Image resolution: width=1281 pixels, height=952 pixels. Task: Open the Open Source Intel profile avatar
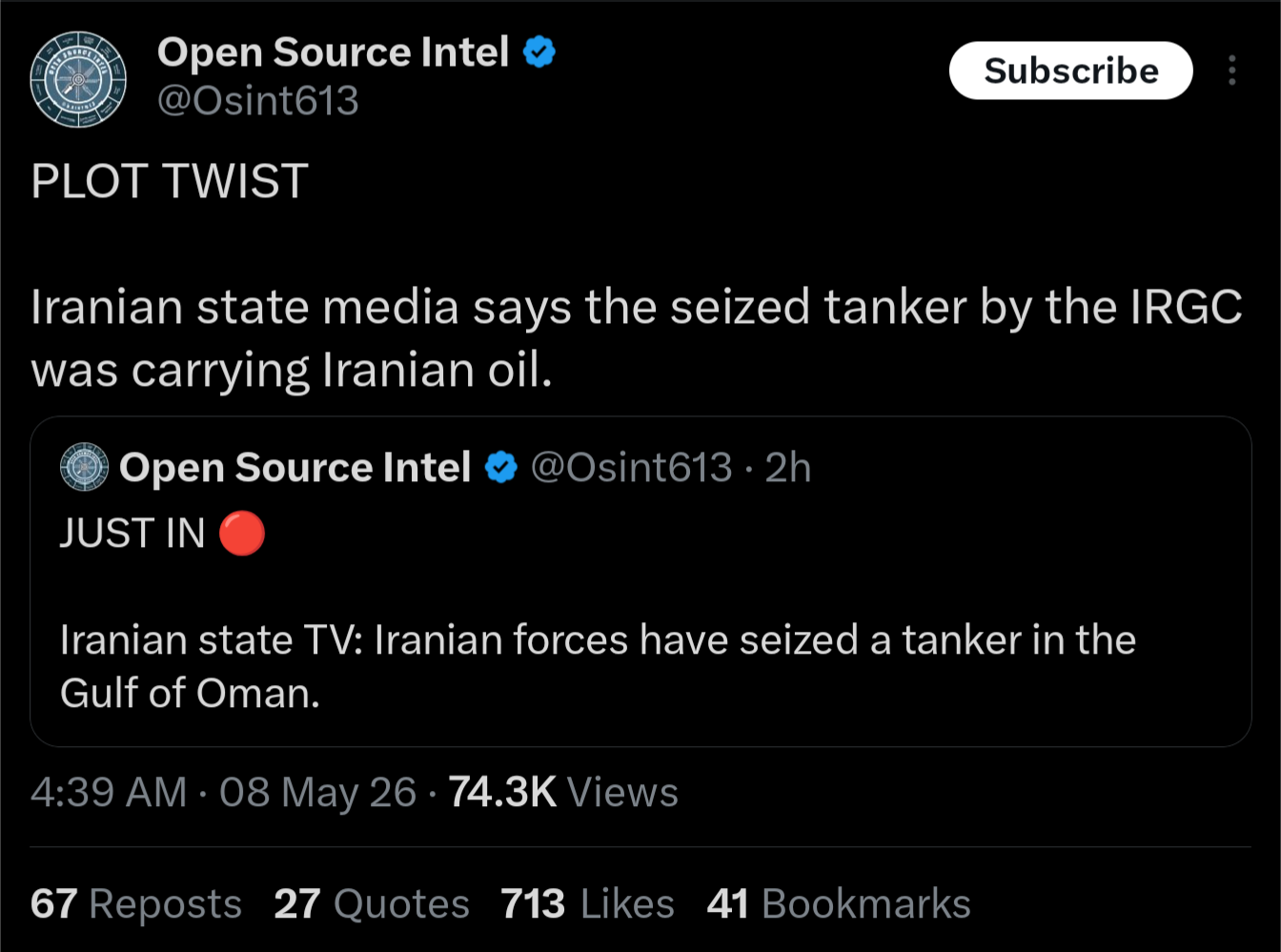point(78,79)
